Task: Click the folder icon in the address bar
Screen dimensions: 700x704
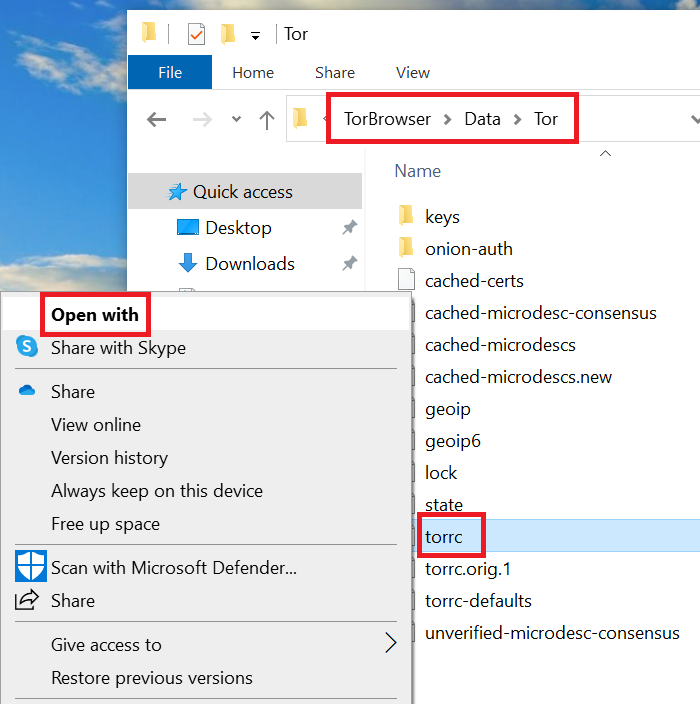Action: point(300,119)
